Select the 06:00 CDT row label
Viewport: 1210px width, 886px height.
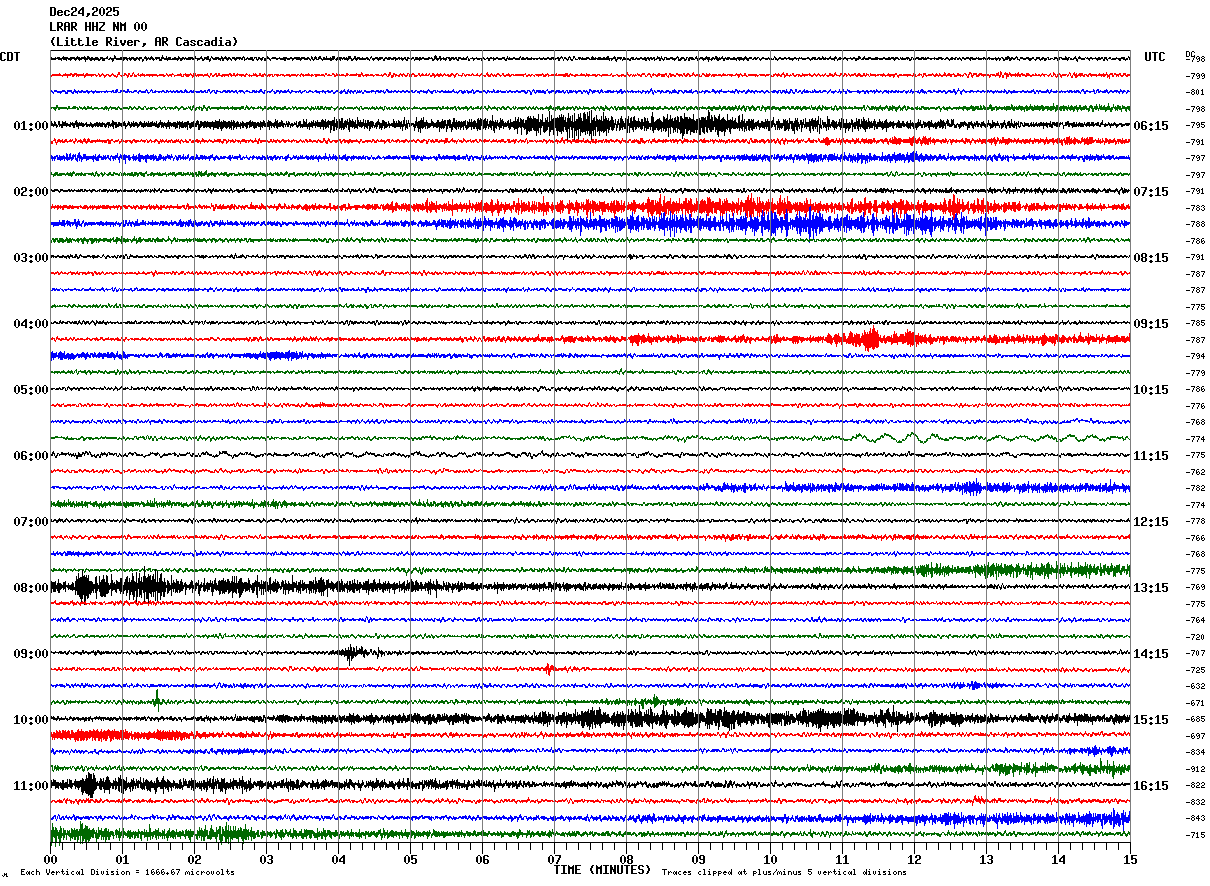tap(31, 456)
